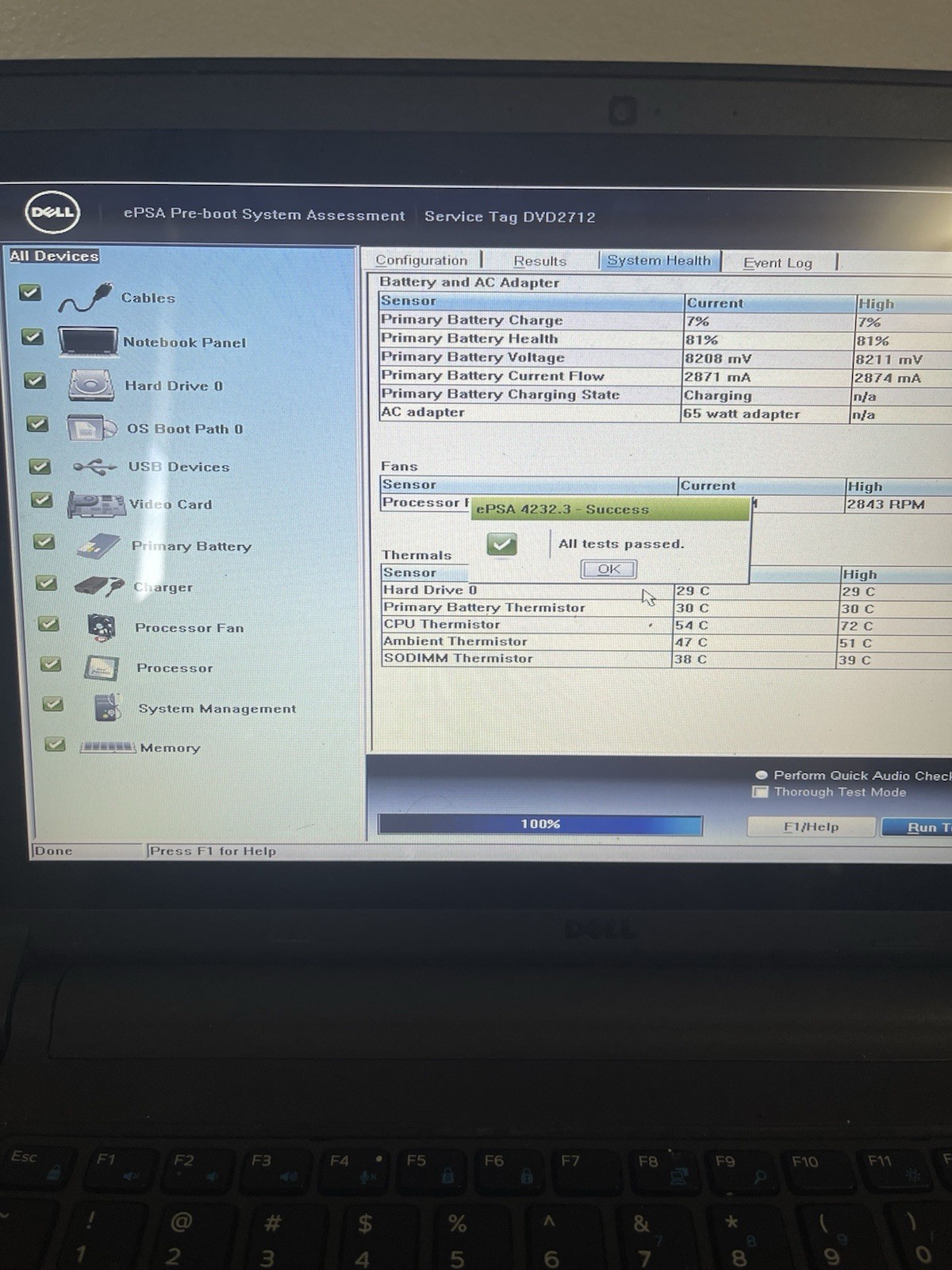The image size is (952, 1270).
Task: Uncheck the Memory checkbox
Action: [55, 744]
